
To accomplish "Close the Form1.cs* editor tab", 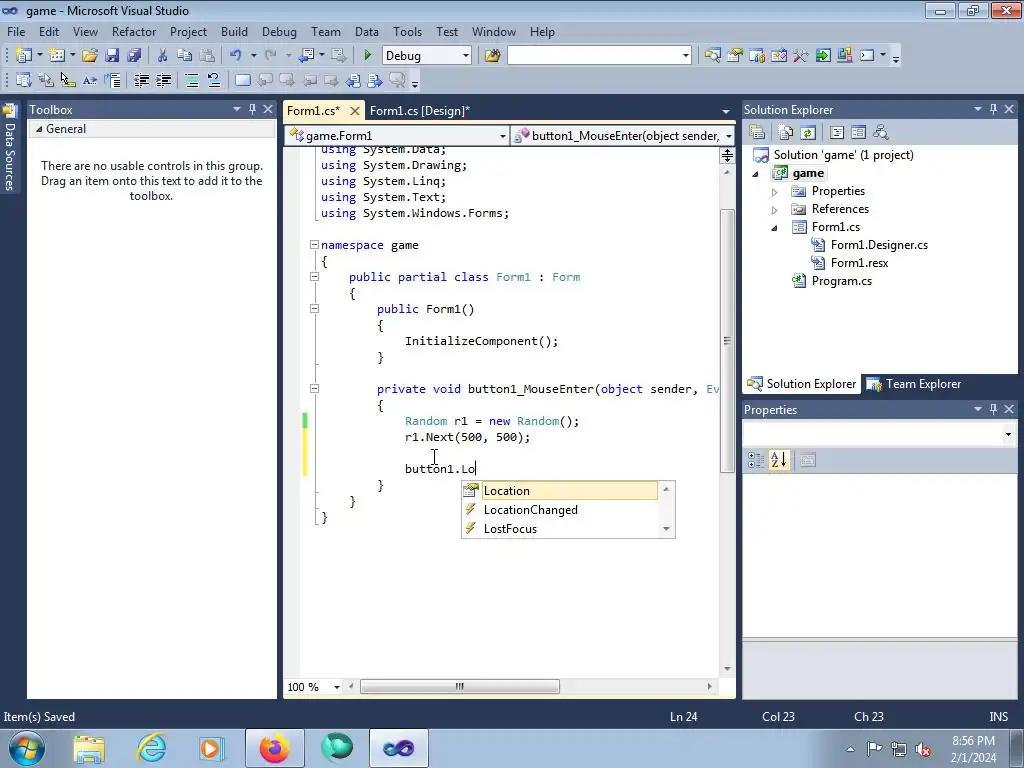I will coord(355,110).
